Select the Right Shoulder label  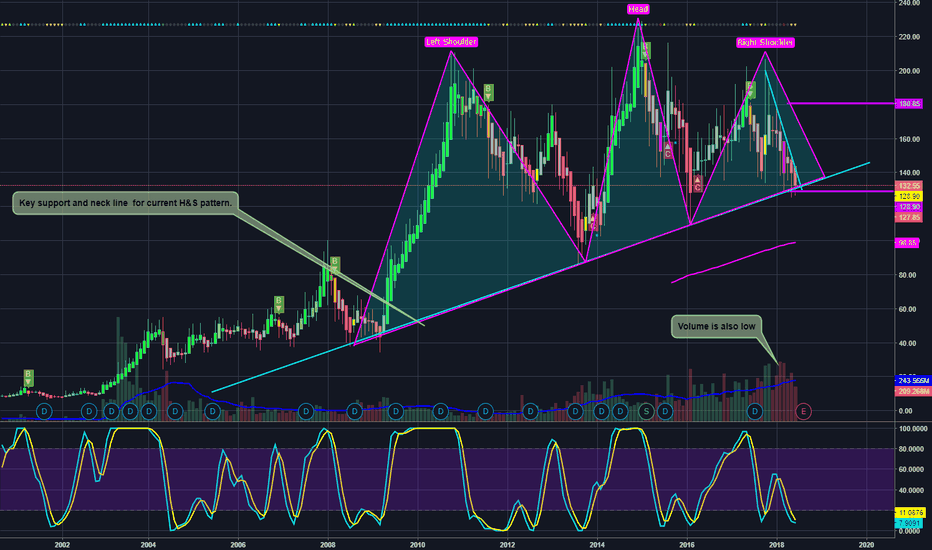click(x=765, y=42)
